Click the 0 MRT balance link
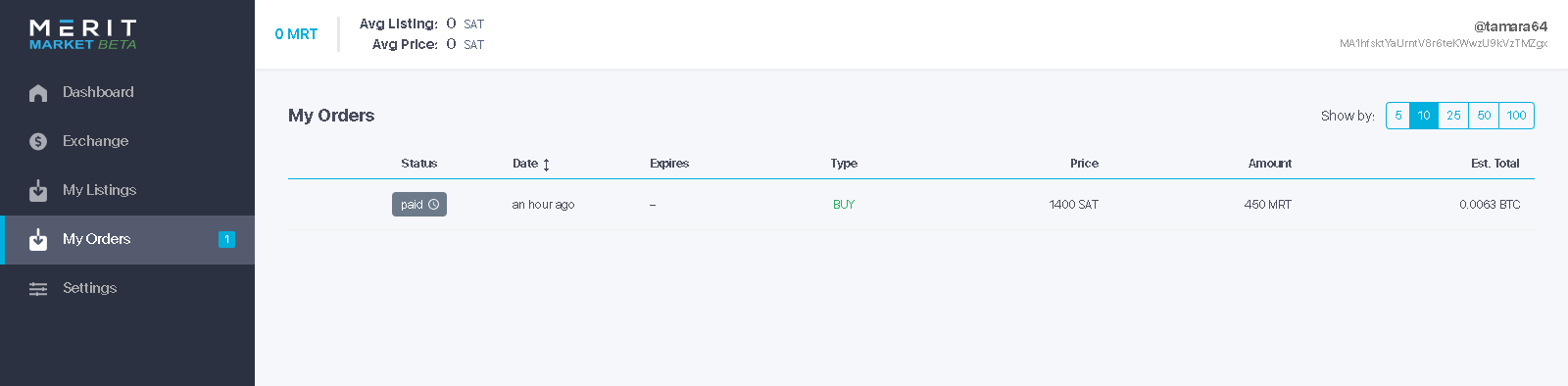1568x386 pixels. [x=296, y=34]
